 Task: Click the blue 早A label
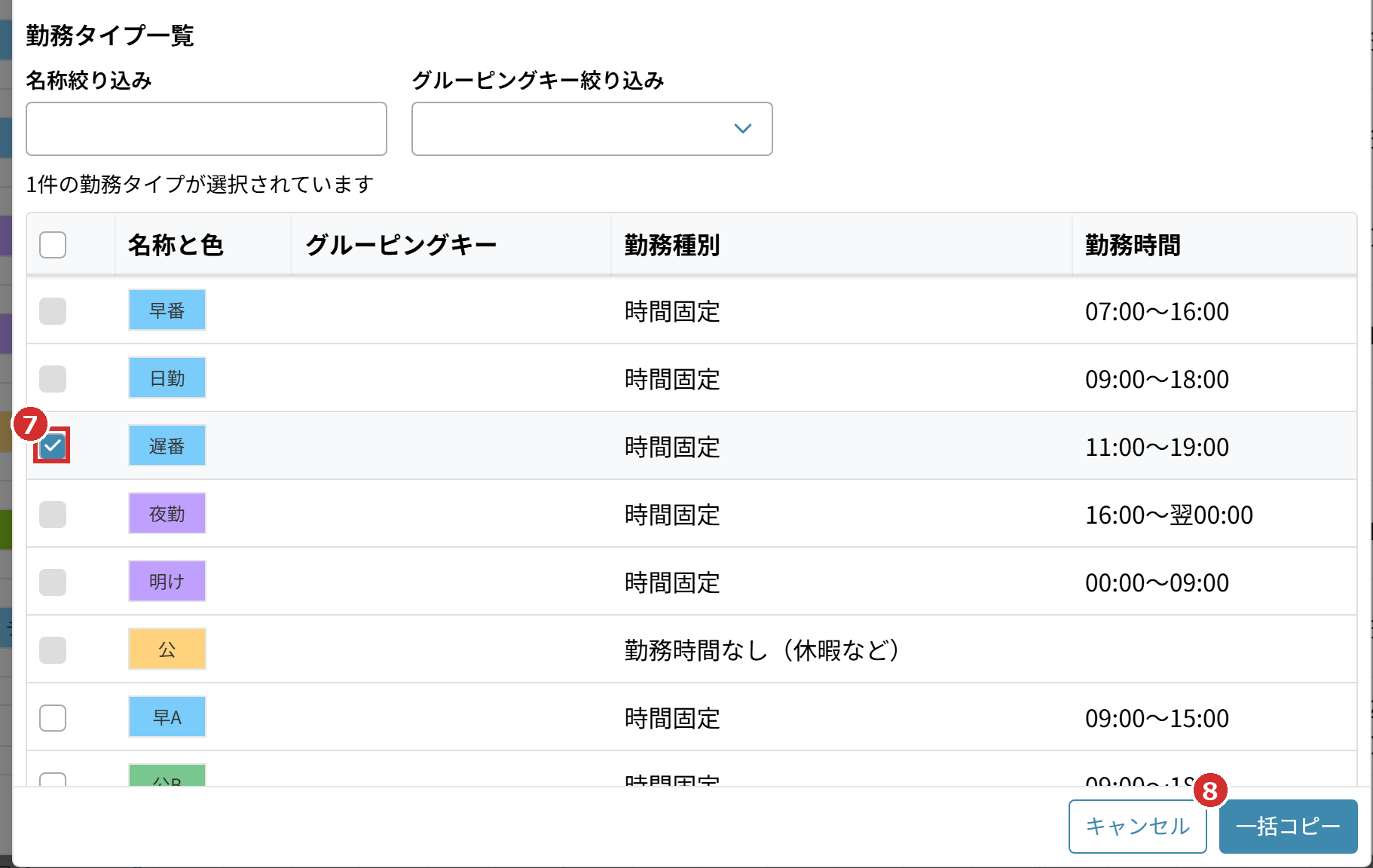(167, 717)
